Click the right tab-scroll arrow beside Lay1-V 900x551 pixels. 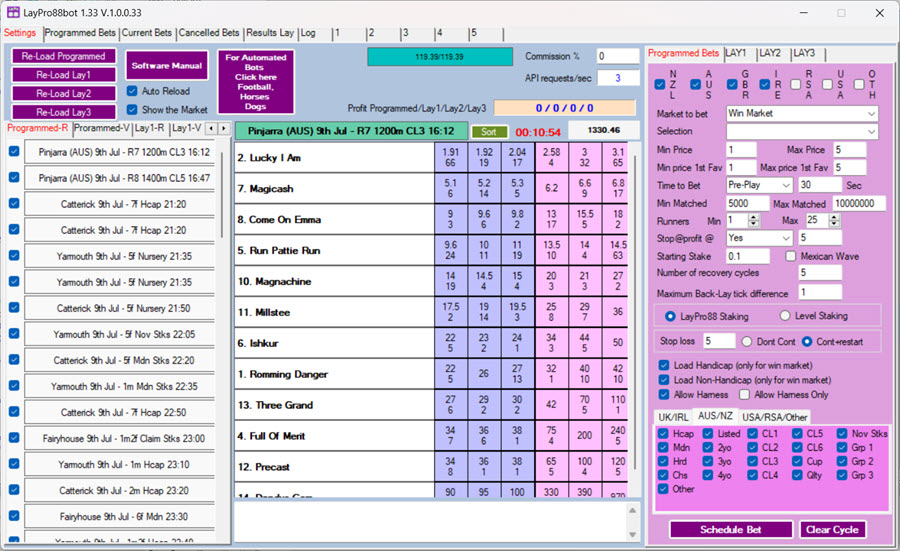[x=224, y=128]
